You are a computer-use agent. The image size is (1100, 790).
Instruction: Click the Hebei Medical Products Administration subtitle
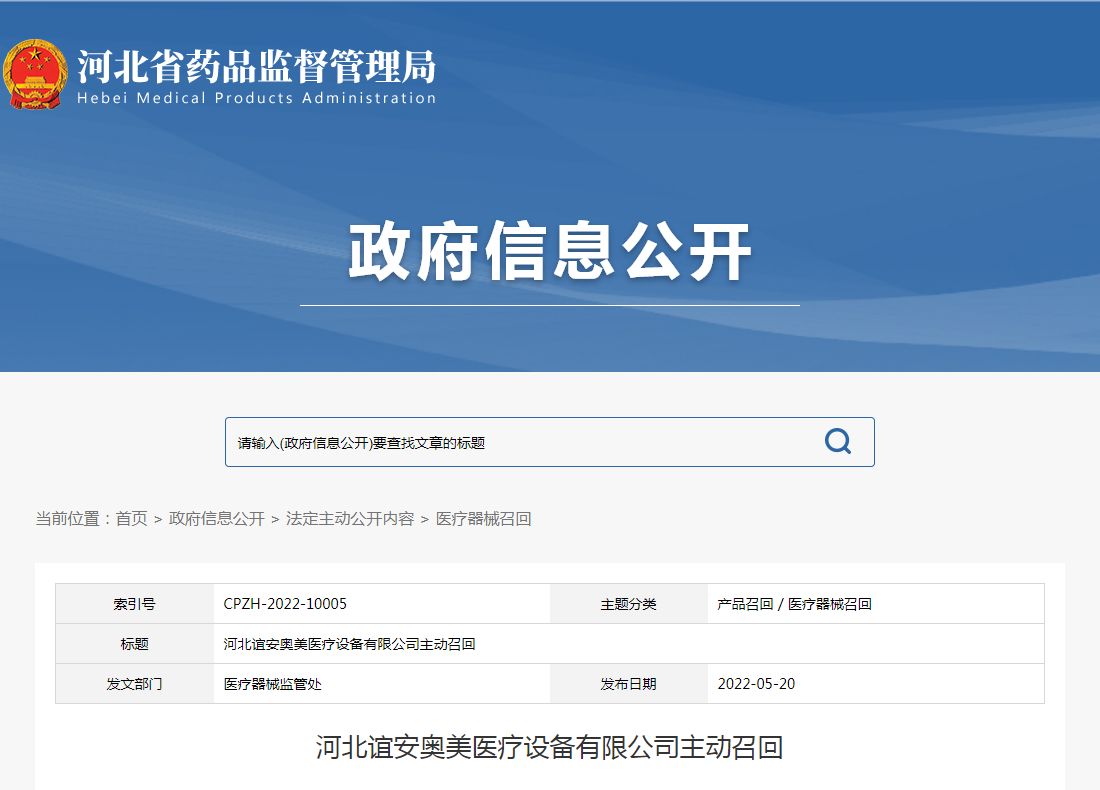(x=257, y=98)
